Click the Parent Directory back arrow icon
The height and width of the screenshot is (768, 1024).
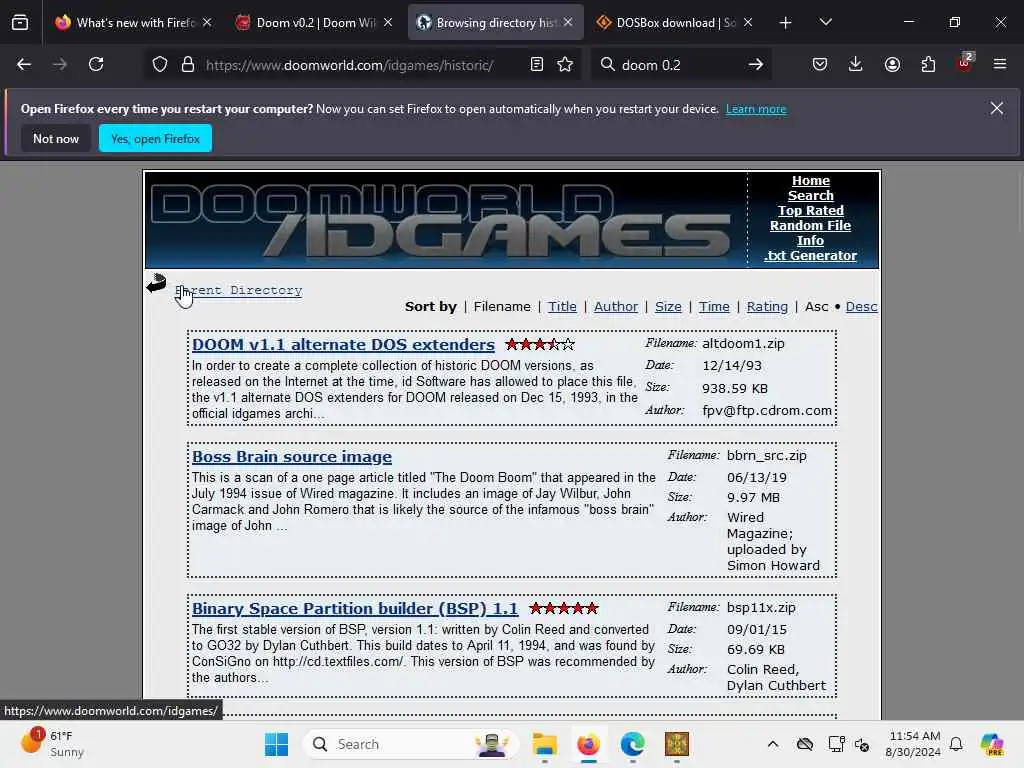tap(156, 283)
